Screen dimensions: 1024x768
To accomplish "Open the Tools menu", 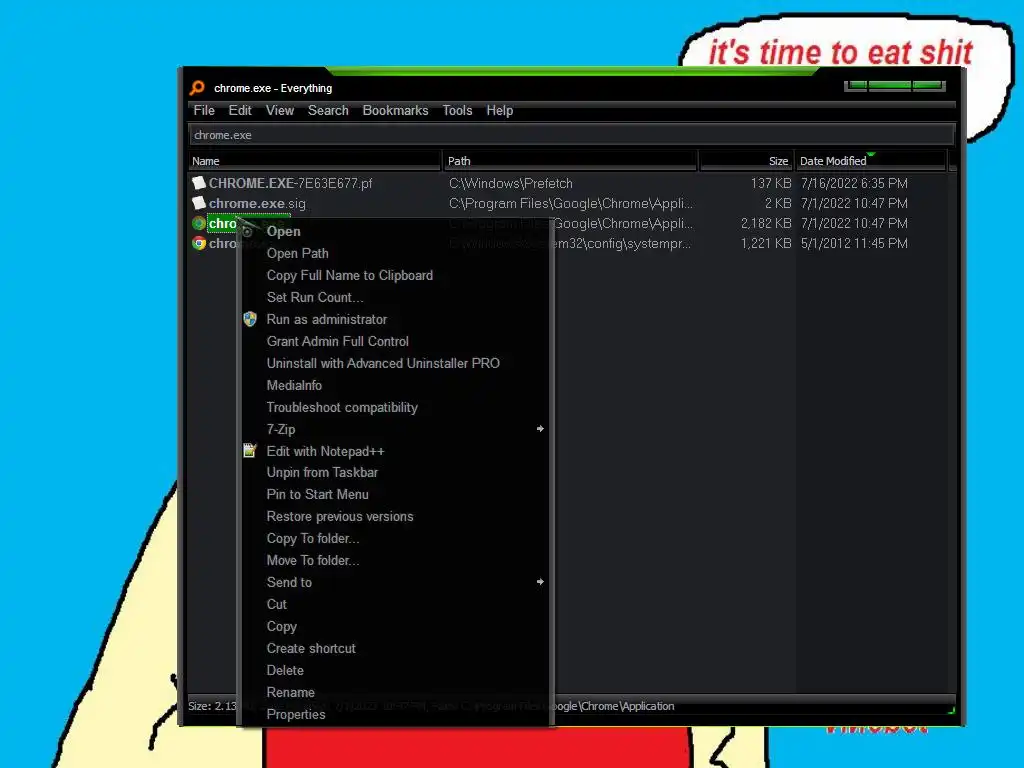I will [457, 110].
